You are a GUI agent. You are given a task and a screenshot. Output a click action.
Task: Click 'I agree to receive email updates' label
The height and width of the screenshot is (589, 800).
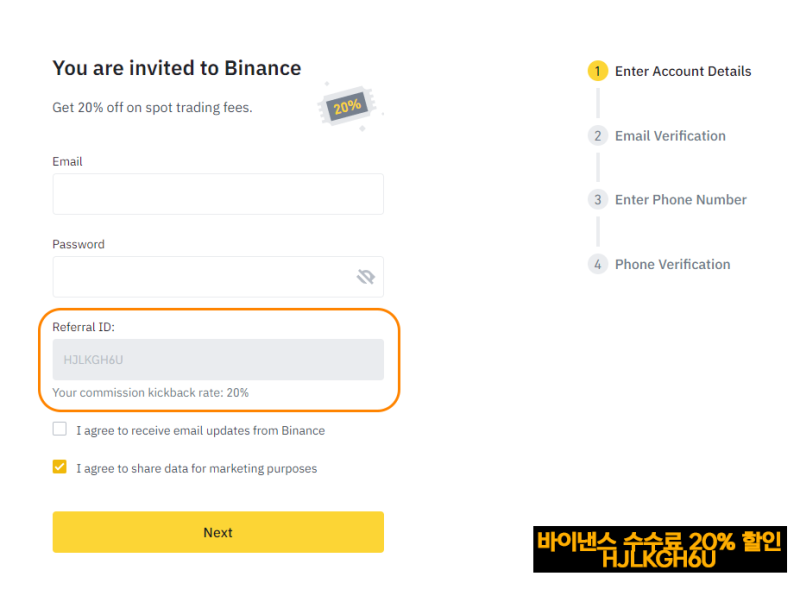[x=201, y=430]
